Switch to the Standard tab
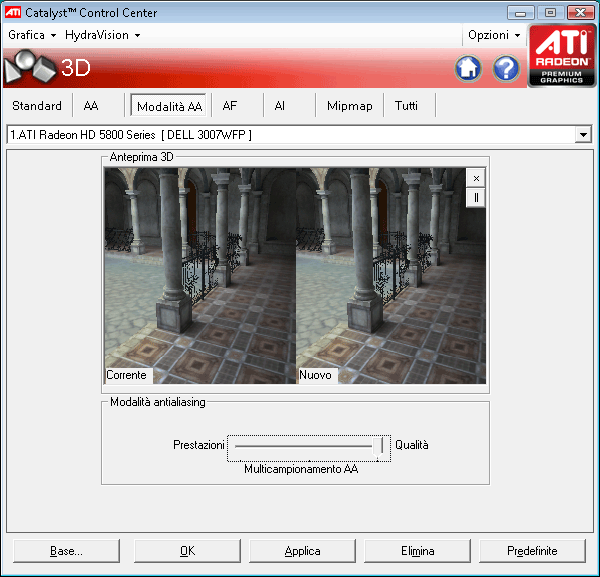The image size is (600, 577). tap(37, 106)
